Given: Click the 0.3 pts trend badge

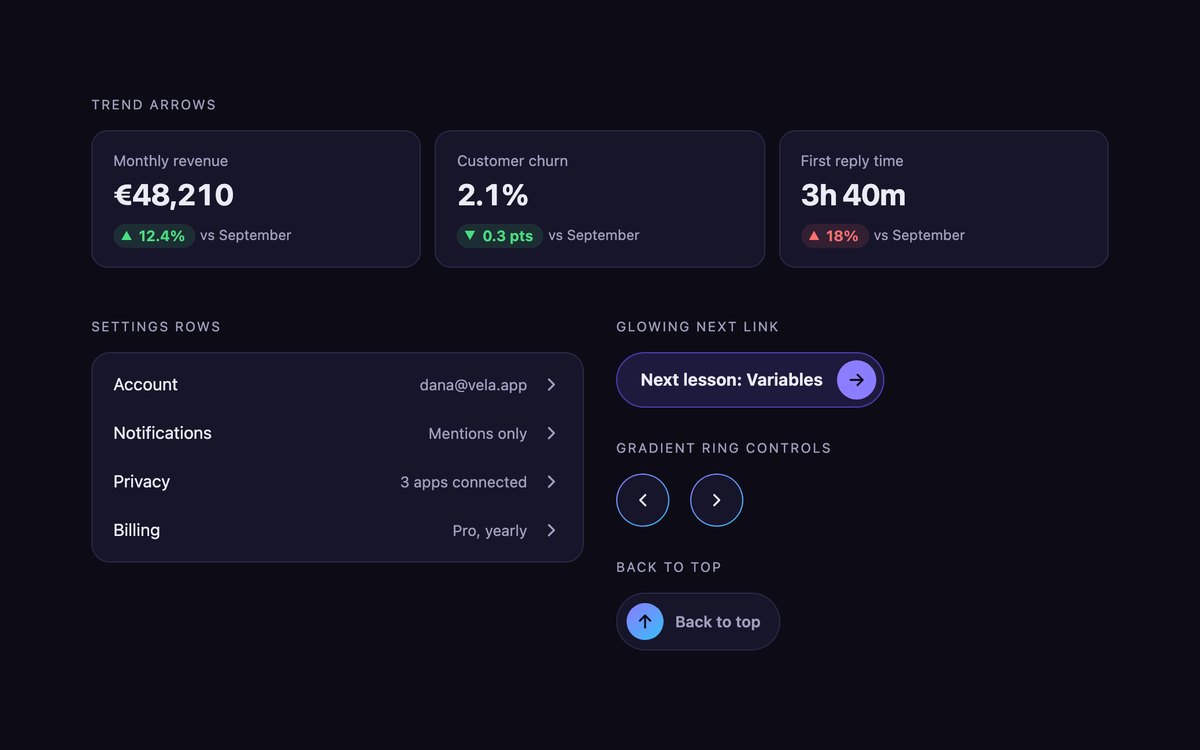Looking at the screenshot, I should tap(499, 236).
